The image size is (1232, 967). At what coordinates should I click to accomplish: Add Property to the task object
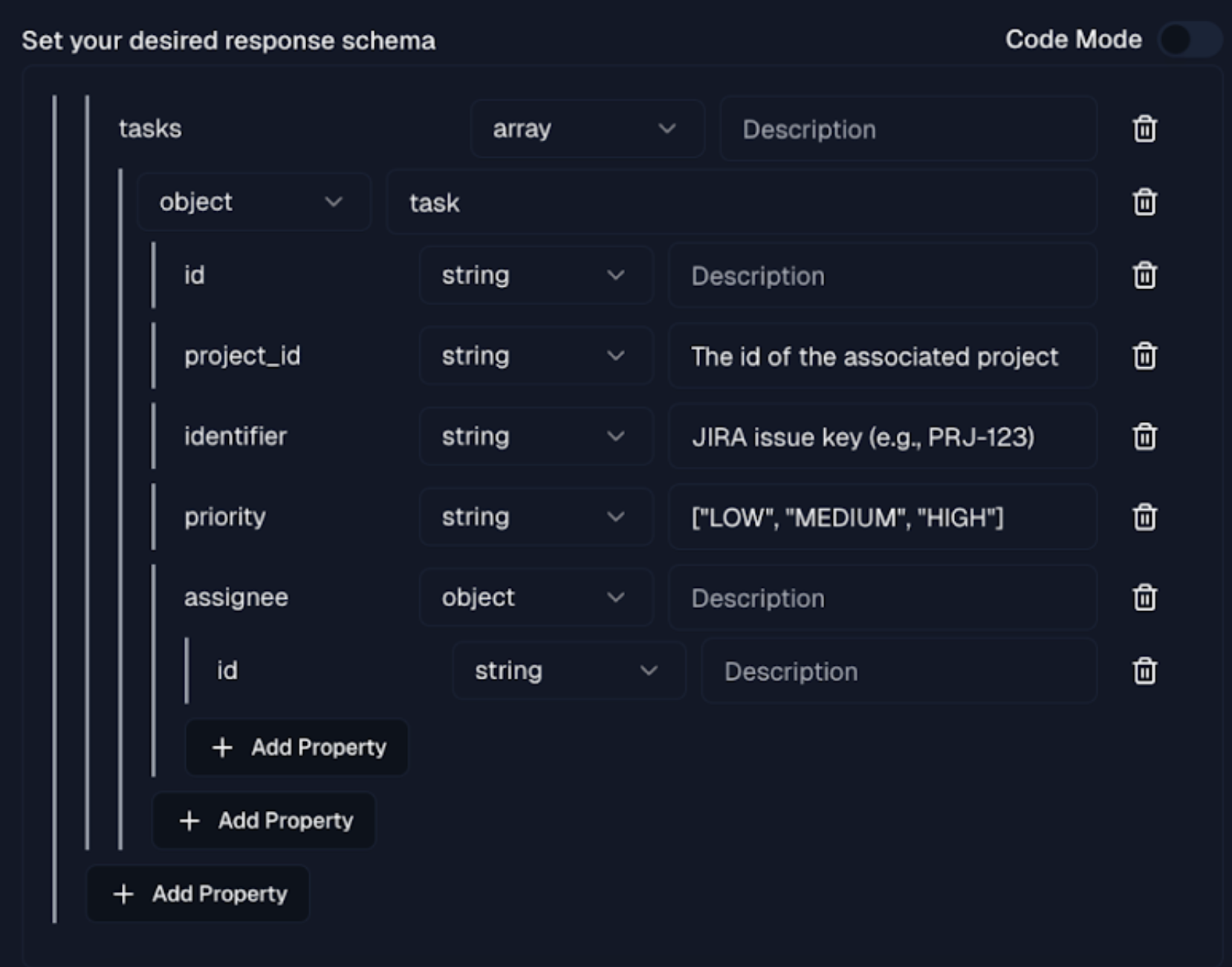tap(265, 821)
